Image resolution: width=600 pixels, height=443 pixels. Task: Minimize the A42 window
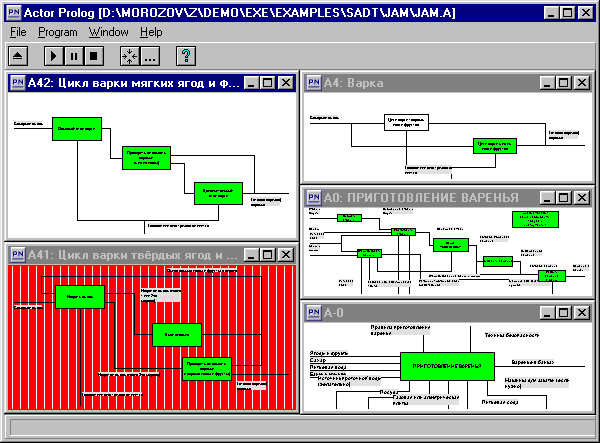click(x=251, y=83)
